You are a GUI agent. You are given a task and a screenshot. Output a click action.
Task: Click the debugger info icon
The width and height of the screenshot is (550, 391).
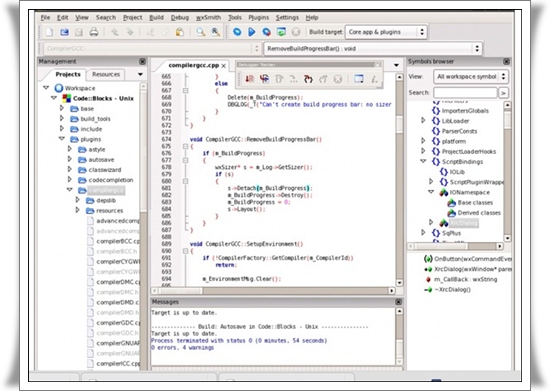click(374, 79)
